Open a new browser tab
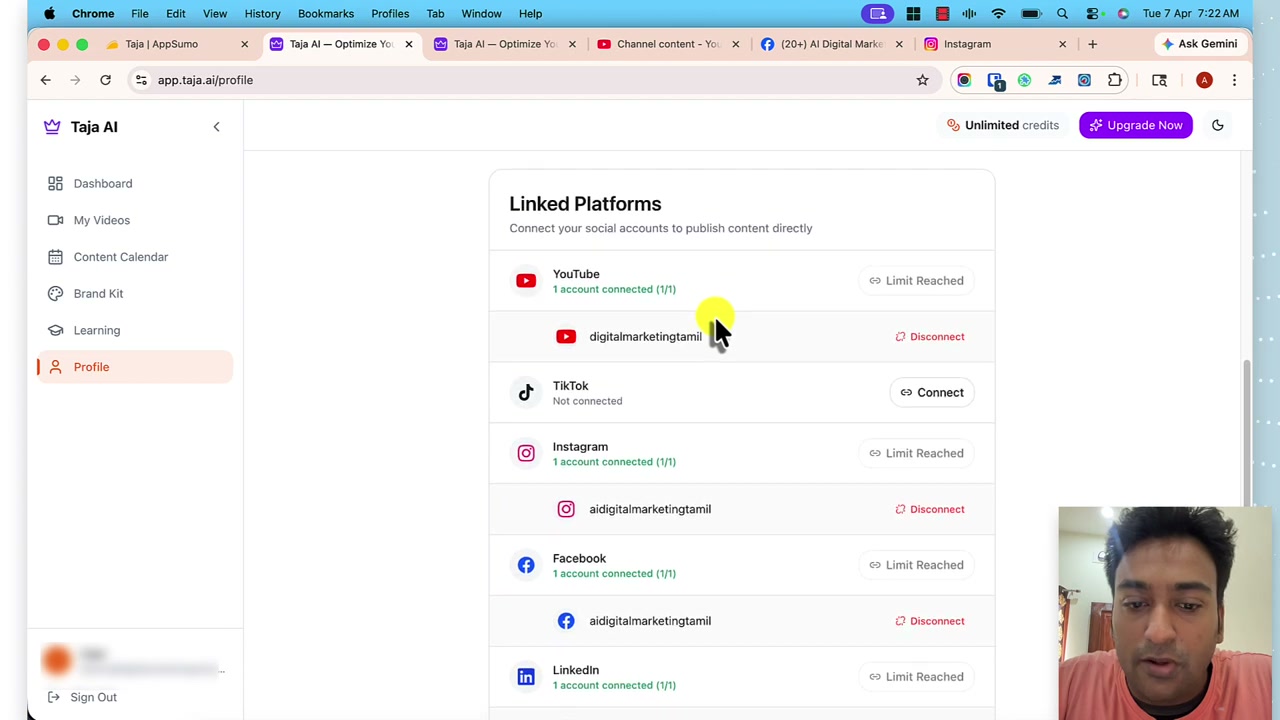This screenshot has height=720, width=1280. point(1092,44)
